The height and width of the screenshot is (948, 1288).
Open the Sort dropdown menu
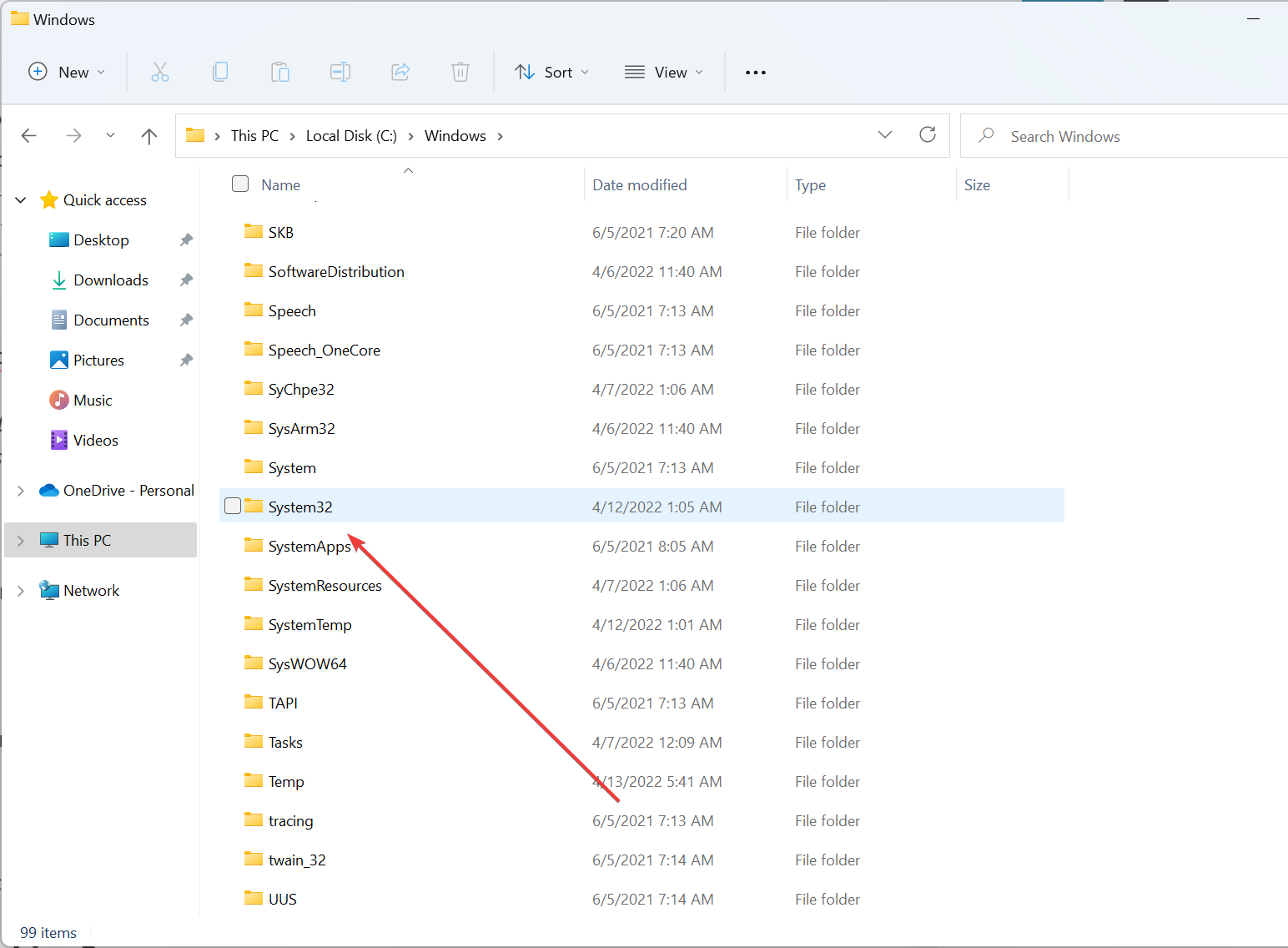(x=551, y=73)
